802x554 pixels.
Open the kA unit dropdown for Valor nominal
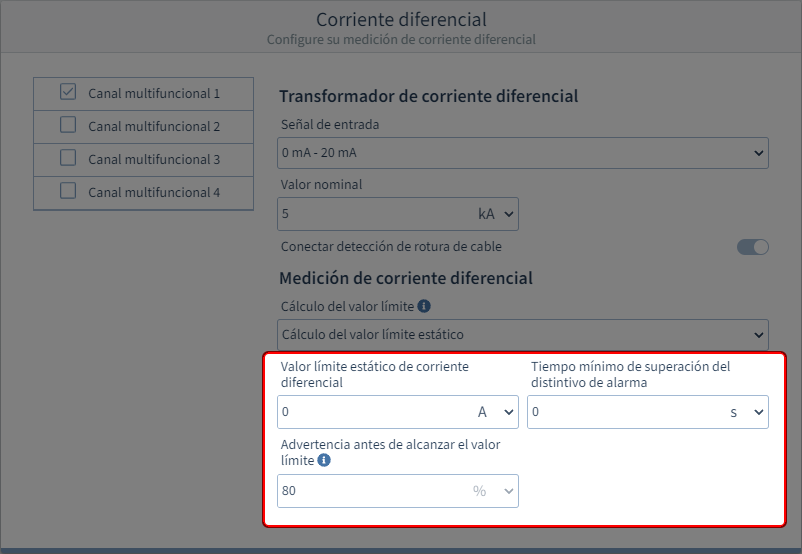[x=496, y=214]
